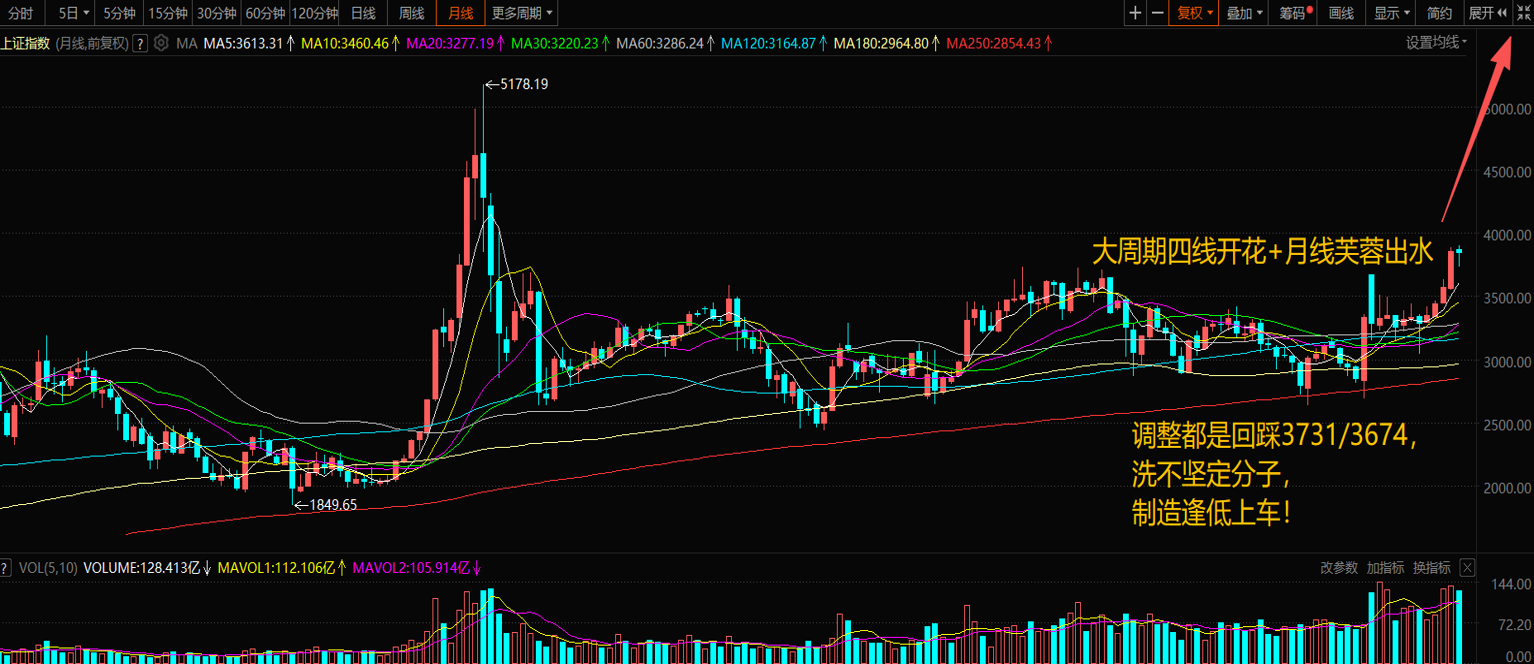Open the 复权 adjustment dropdown
Viewport: 1534px width, 664px height.
pos(1195,13)
